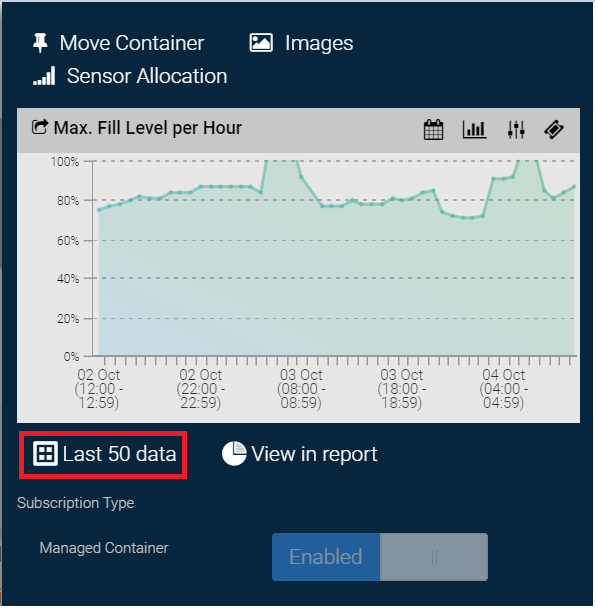Click the ticket tag icon in chart header
Image resolution: width=595 pixels, height=613 pixels.
[554, 129]
